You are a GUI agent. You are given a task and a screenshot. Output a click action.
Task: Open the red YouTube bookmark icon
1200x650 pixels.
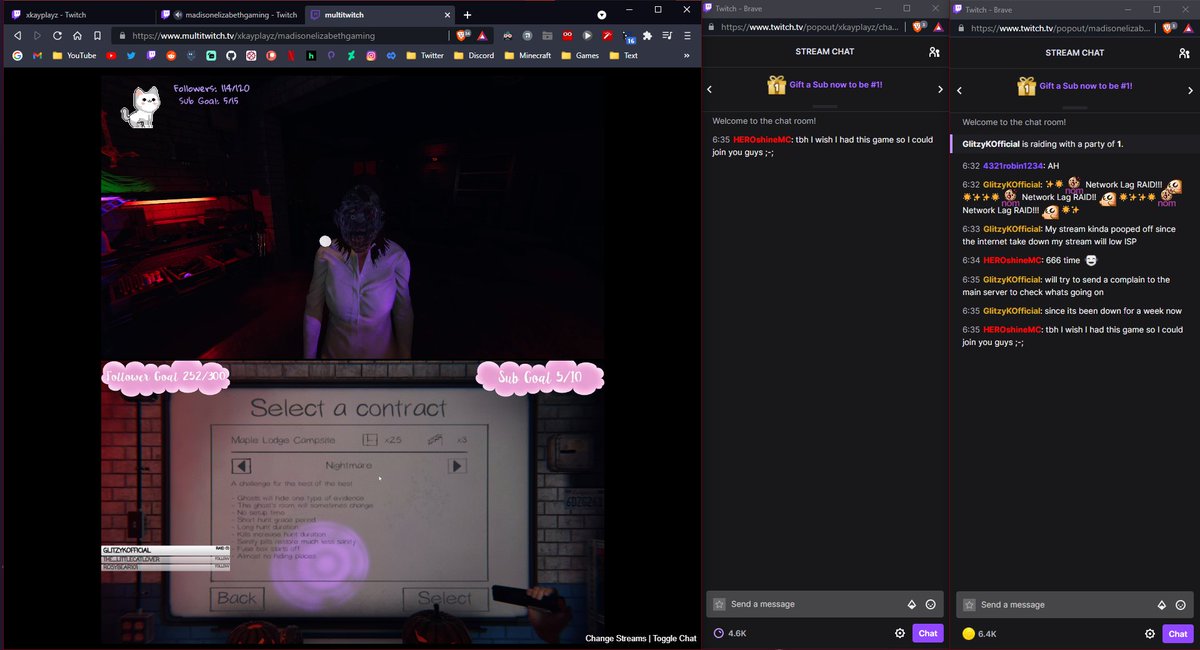(x=111, y=55)
